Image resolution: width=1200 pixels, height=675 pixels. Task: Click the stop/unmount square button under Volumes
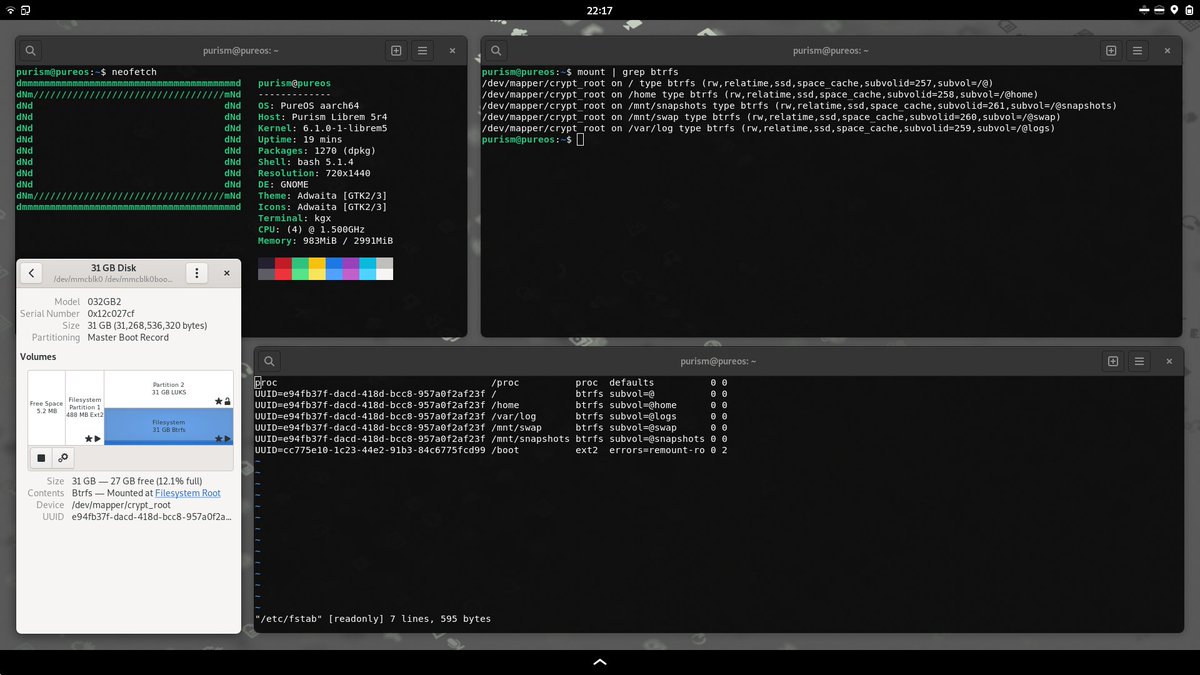coord(41,457)
